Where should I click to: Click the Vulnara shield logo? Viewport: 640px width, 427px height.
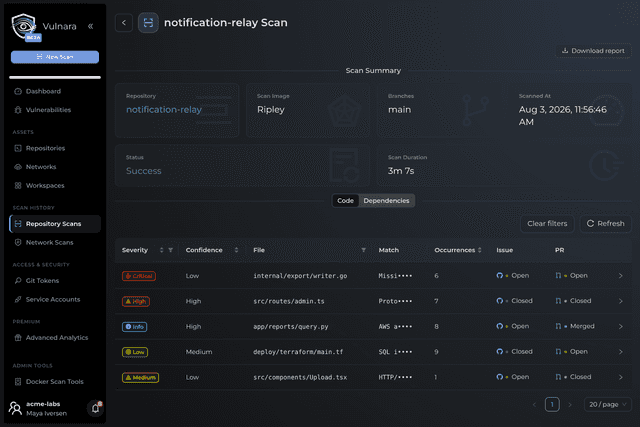[24, 26]
